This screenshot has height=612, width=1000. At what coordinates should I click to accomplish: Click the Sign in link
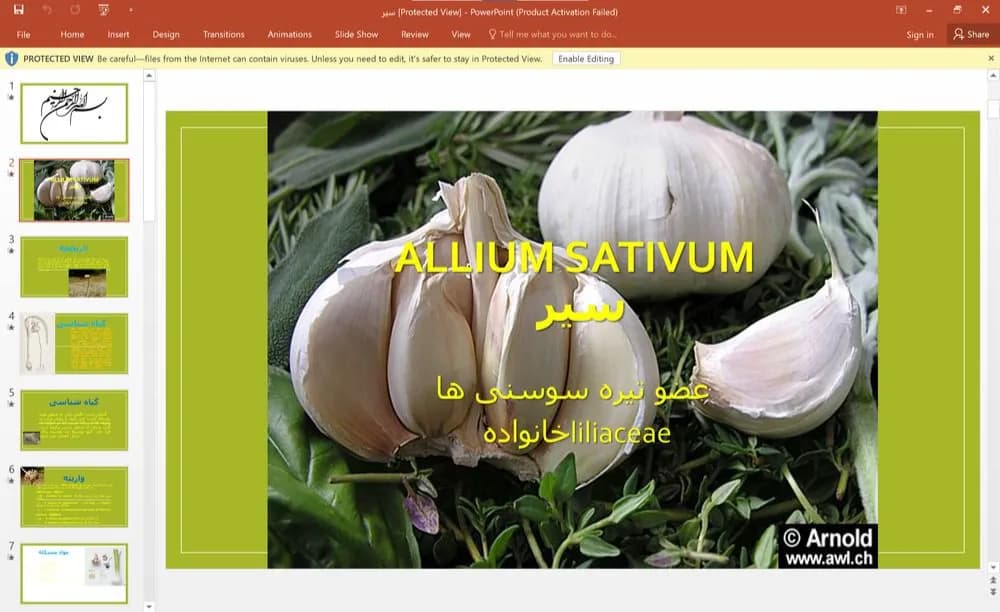[920, 35]
